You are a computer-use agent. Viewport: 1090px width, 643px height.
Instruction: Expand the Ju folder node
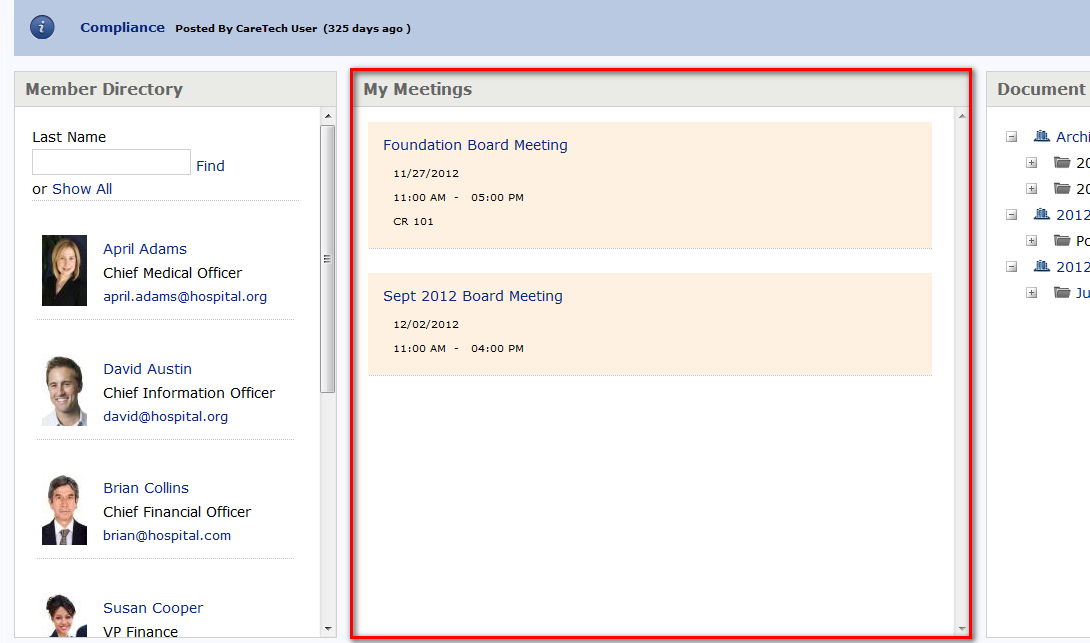(x=1032, y=293)
